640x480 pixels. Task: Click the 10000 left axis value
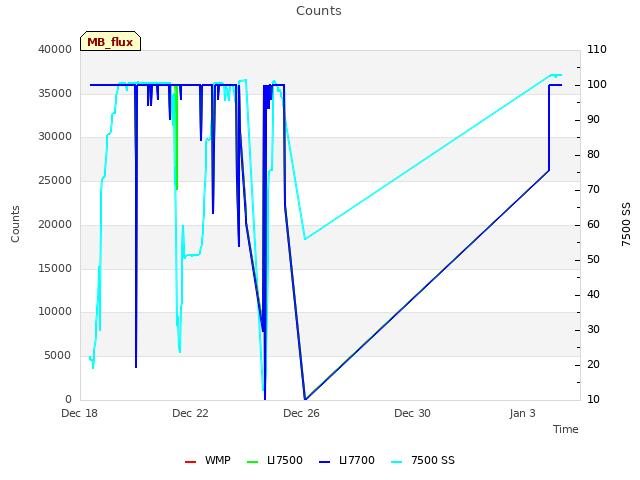(x=55, y=311)
